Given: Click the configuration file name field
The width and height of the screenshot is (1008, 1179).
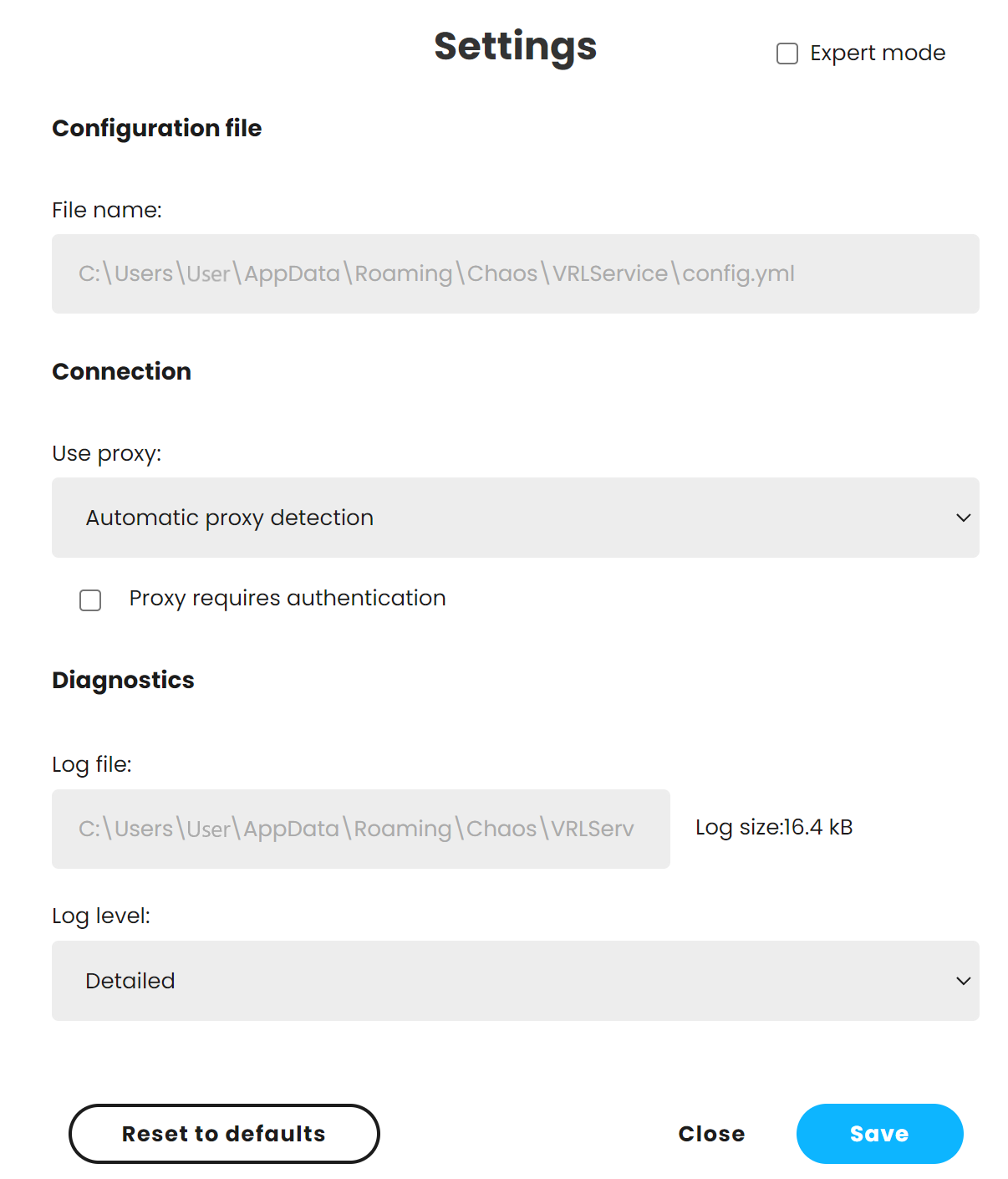Looking at the screenshot, I should click(515, 273).
